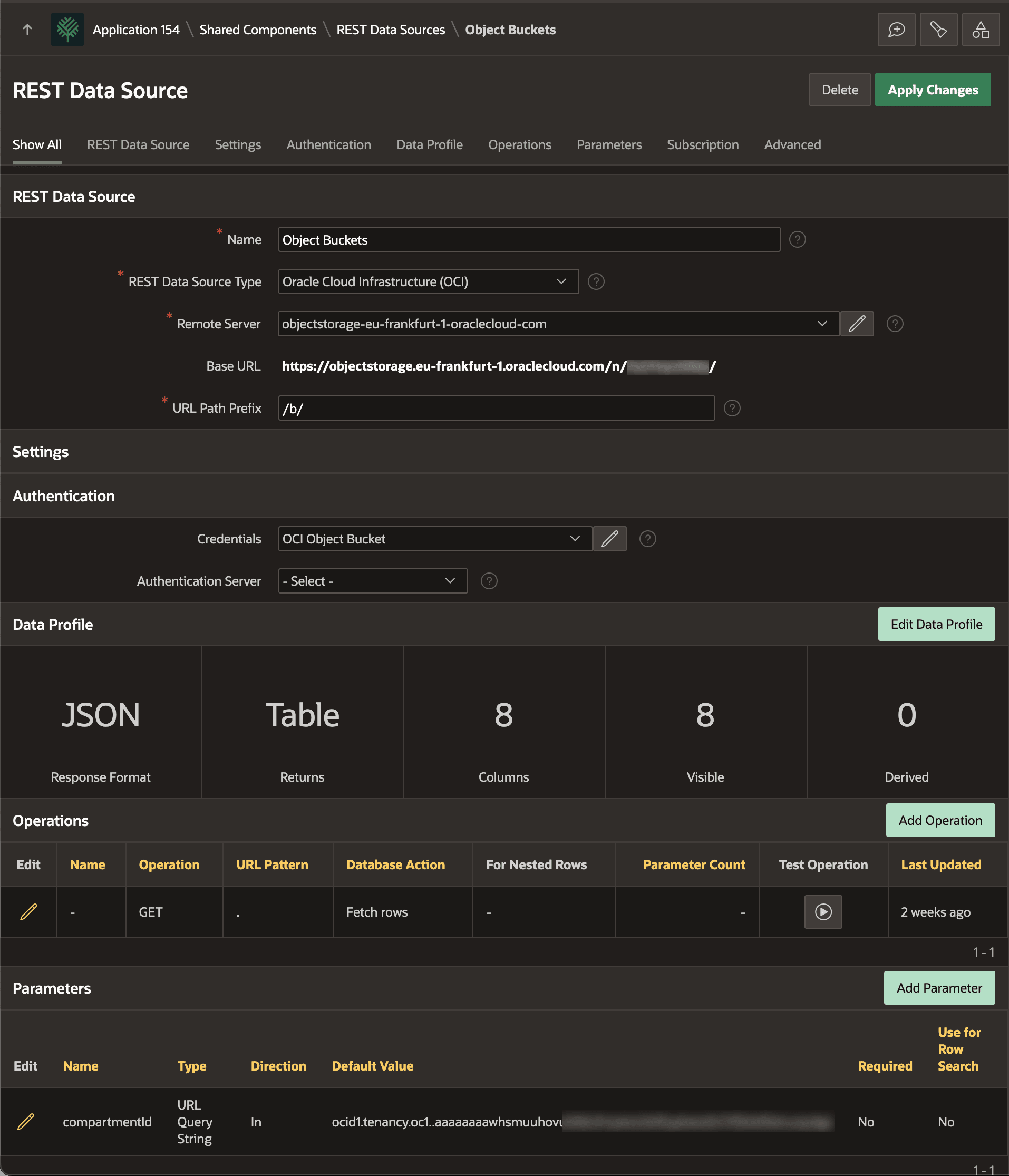Click the tag icon in top toolbar

click(x=938, y=30)
